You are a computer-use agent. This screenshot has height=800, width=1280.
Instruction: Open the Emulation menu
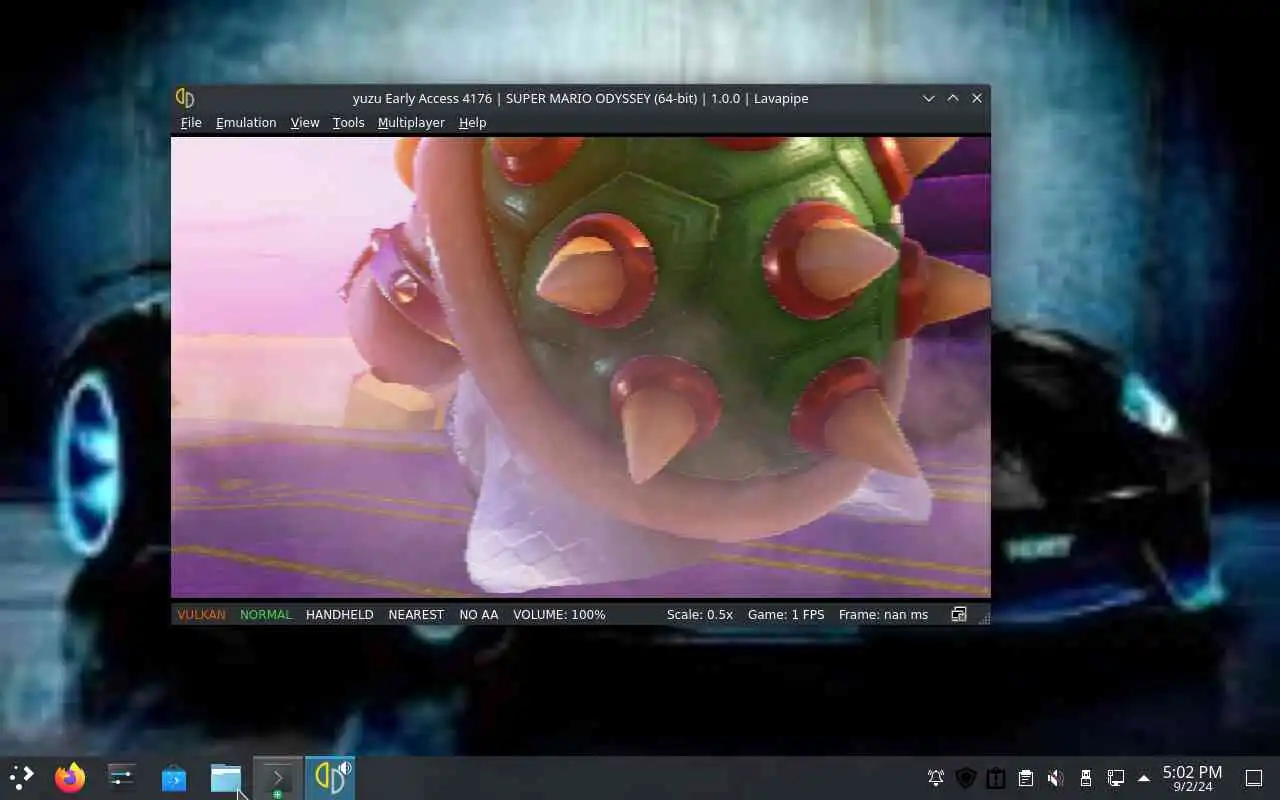[246, 123]
